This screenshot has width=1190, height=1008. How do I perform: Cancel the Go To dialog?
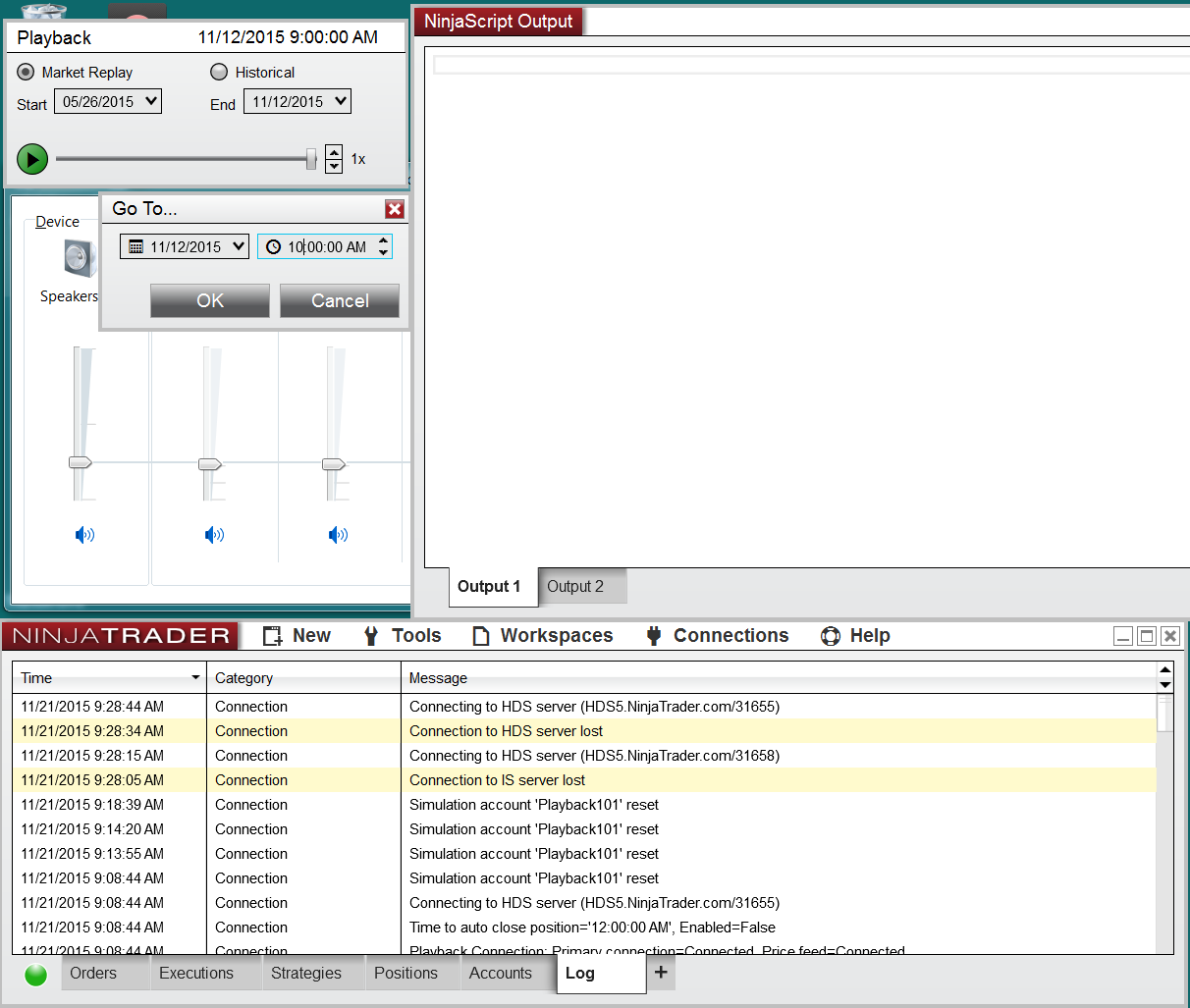click(x=340, y=300)
